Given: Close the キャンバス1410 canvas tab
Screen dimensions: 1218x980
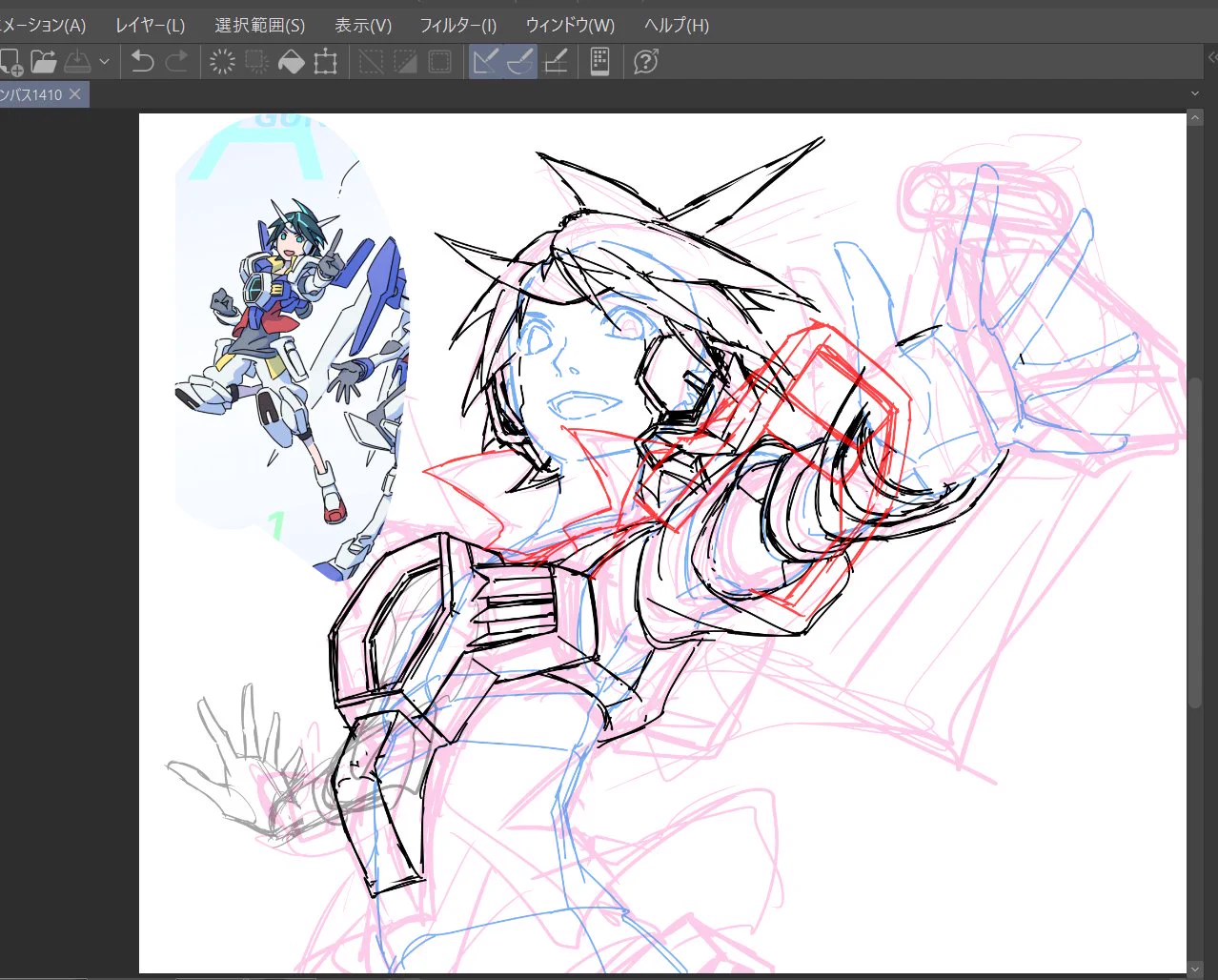Looking at the screenshot, I should tap(75, 94).
